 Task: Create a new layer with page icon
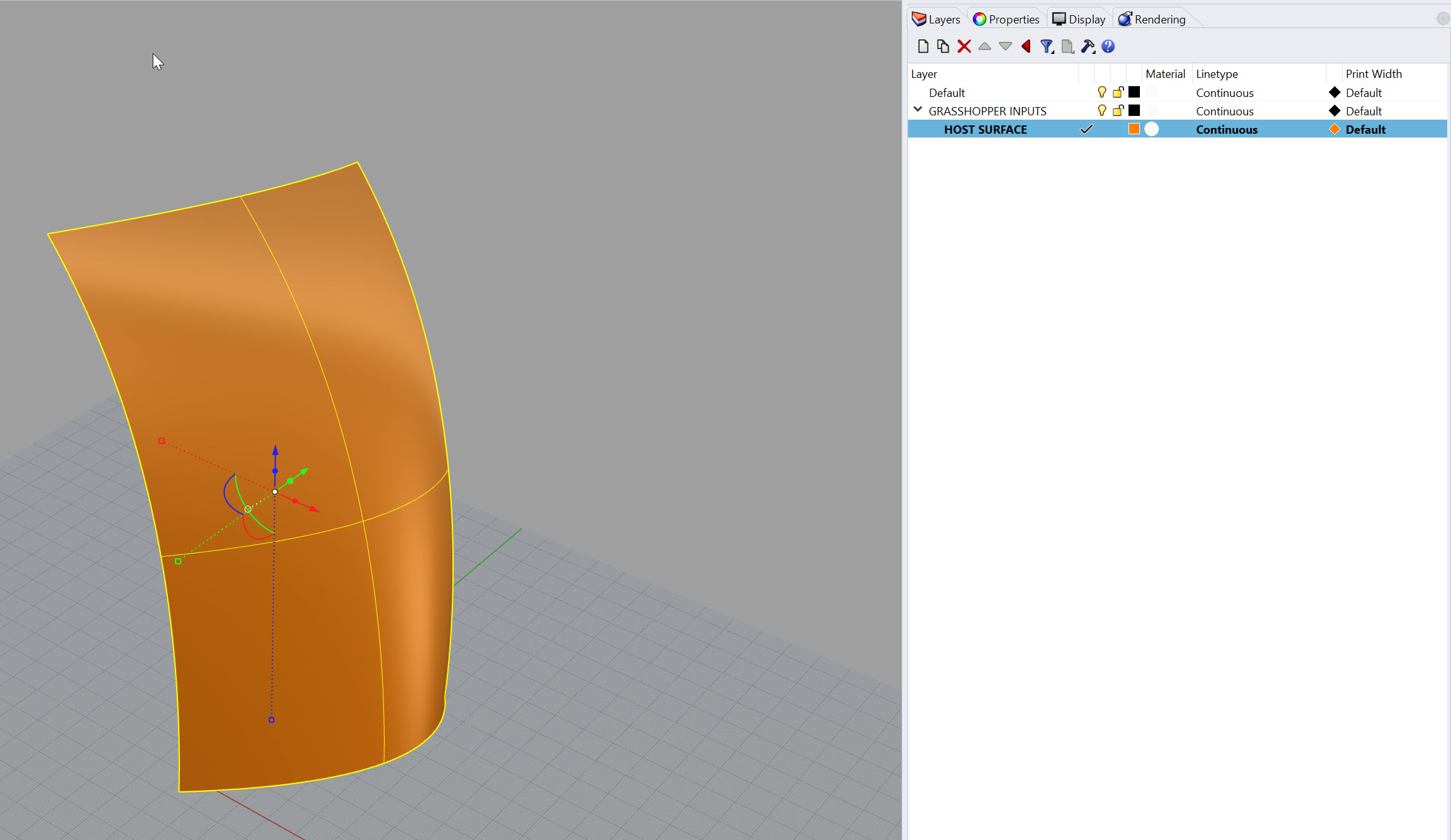(923, 46)
